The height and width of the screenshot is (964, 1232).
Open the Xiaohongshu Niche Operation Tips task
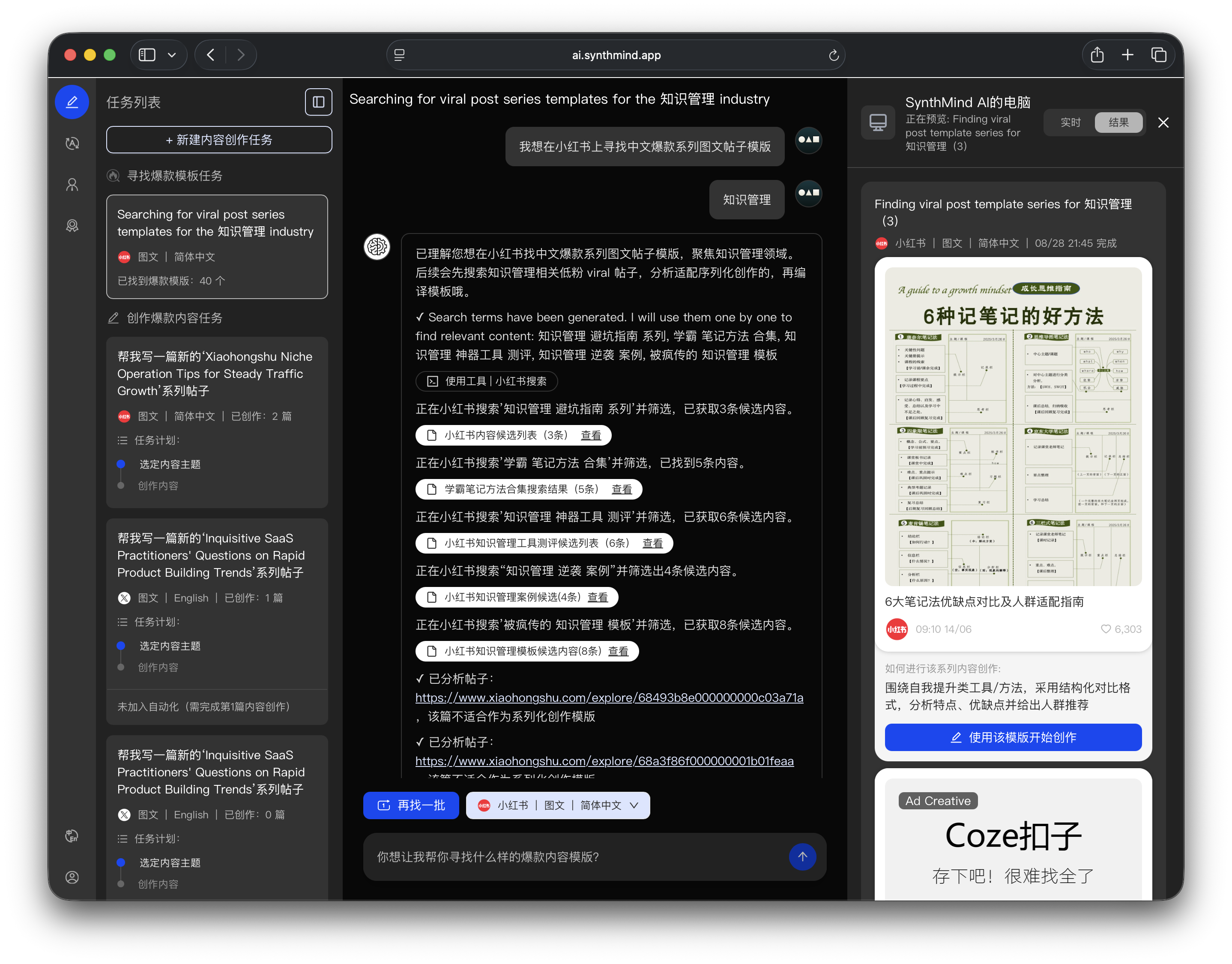(x=217, y=422)
